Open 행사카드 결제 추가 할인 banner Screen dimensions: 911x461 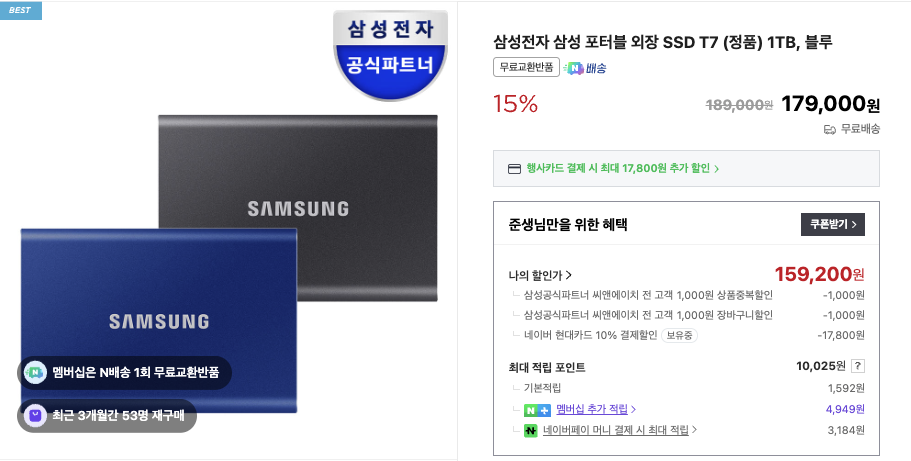tap(686, 169)
